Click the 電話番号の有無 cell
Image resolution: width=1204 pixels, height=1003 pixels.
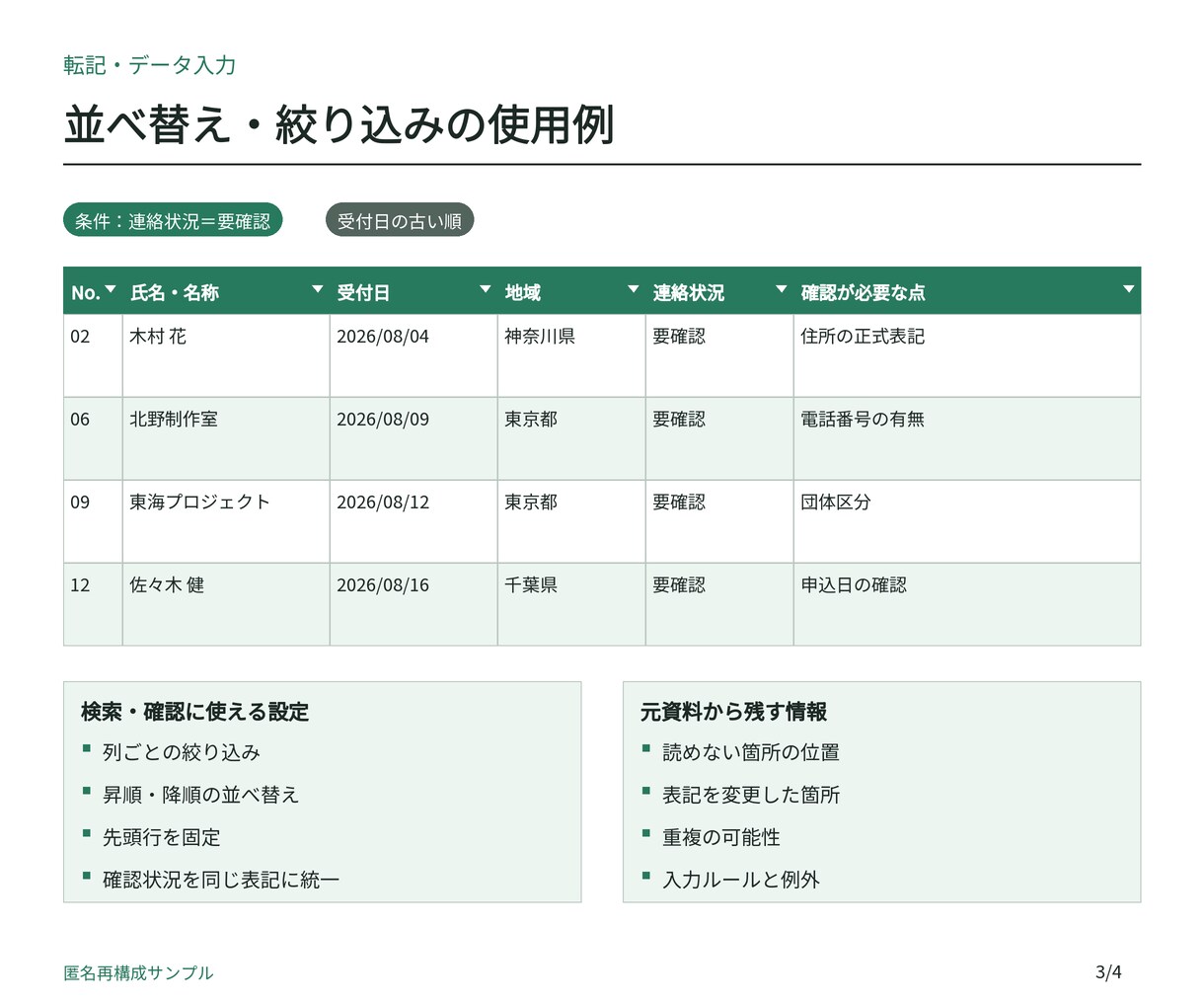click(x=967, y=438)
